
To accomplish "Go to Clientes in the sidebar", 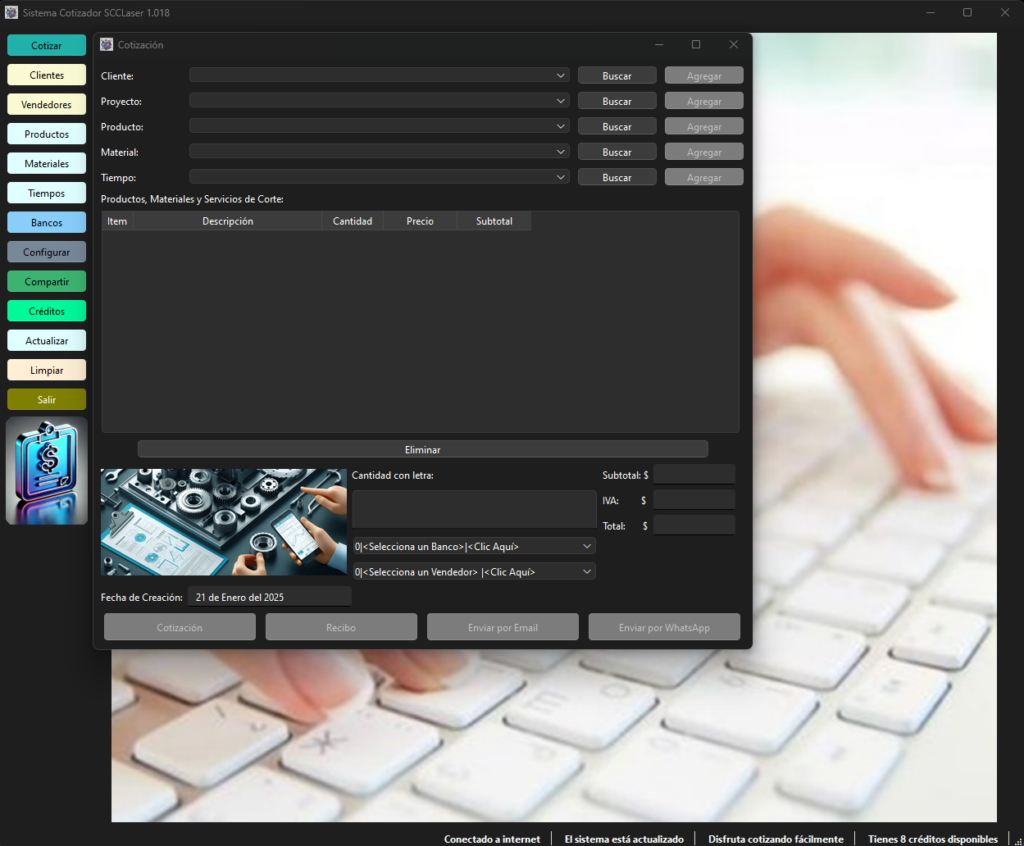I will point(46,75).
